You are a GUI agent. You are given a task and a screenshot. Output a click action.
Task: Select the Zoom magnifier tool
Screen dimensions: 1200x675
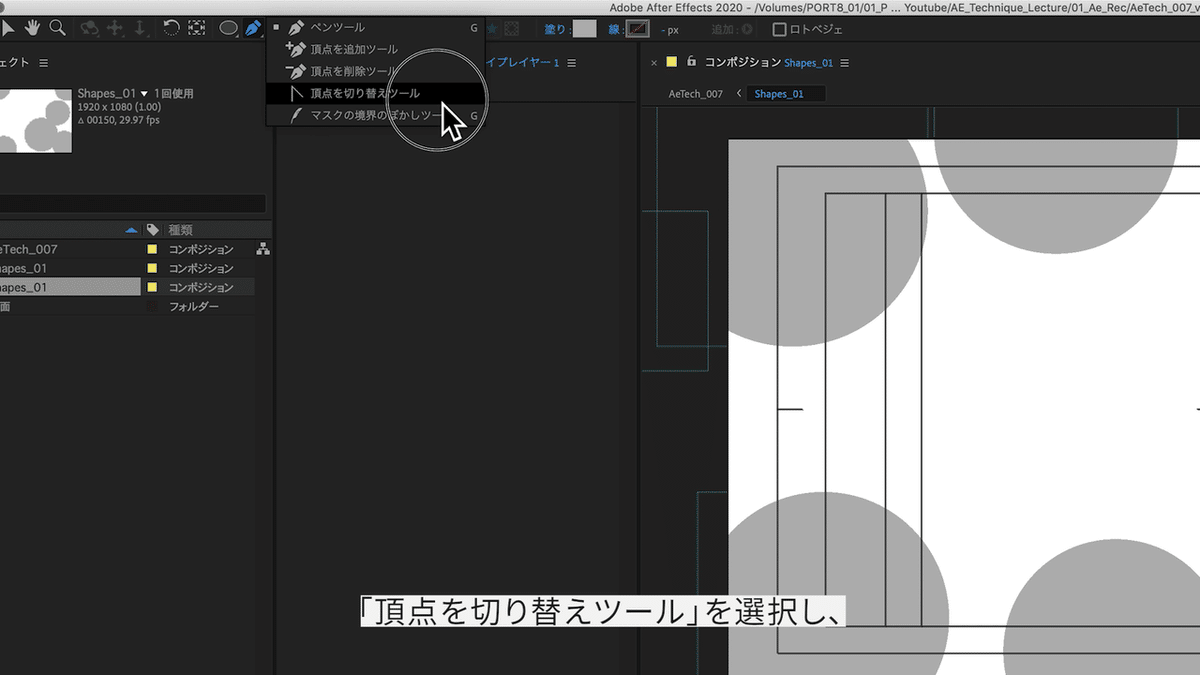point(57,28)
